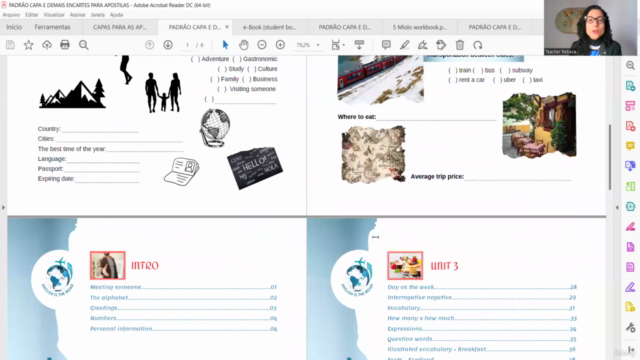
Task: Switch to 5 Miolo workbook.p... tab
Action: (x=420, y=27)
